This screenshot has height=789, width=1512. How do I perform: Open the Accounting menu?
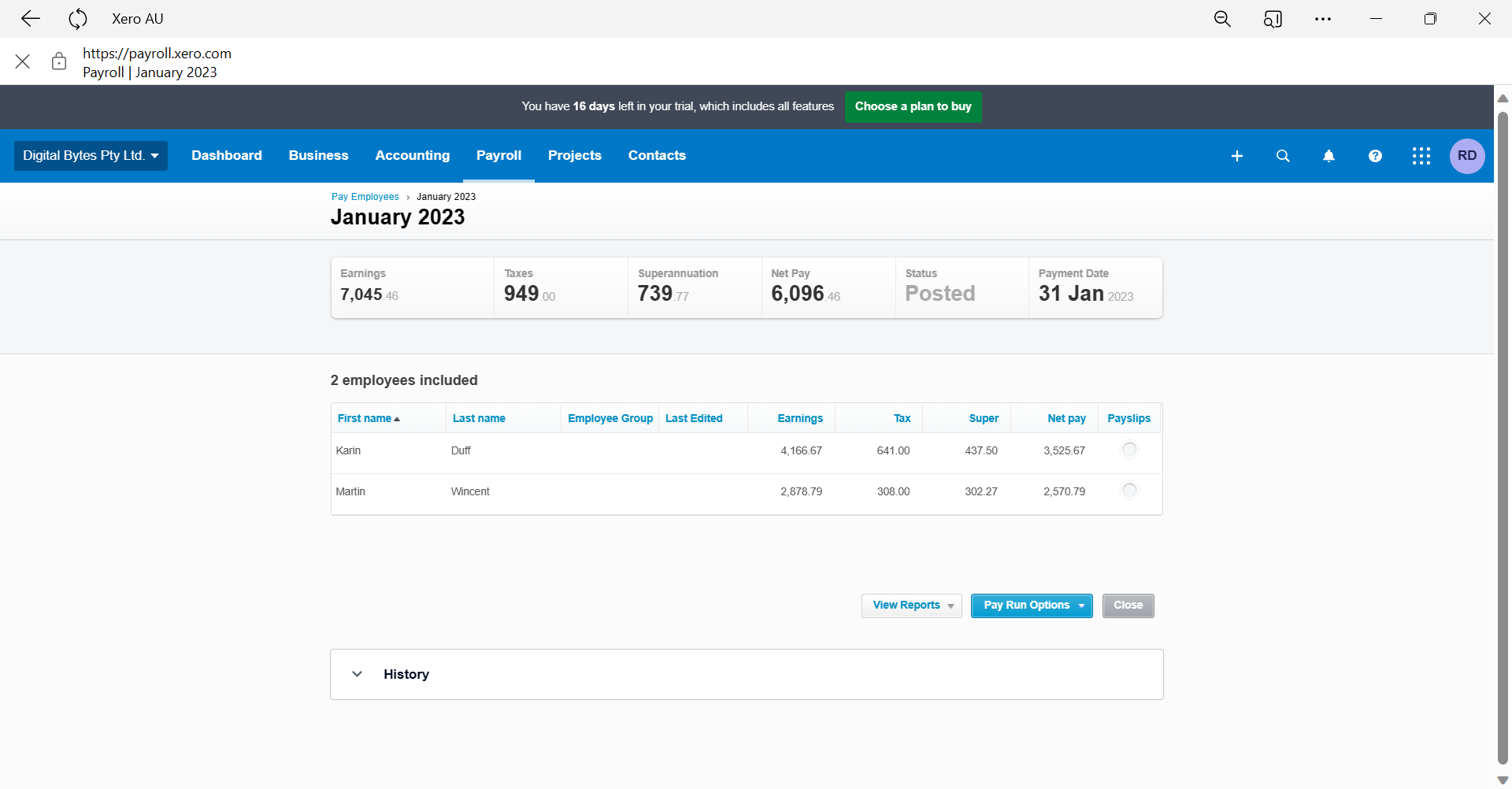pyautogui.click(x=413, y=156)
